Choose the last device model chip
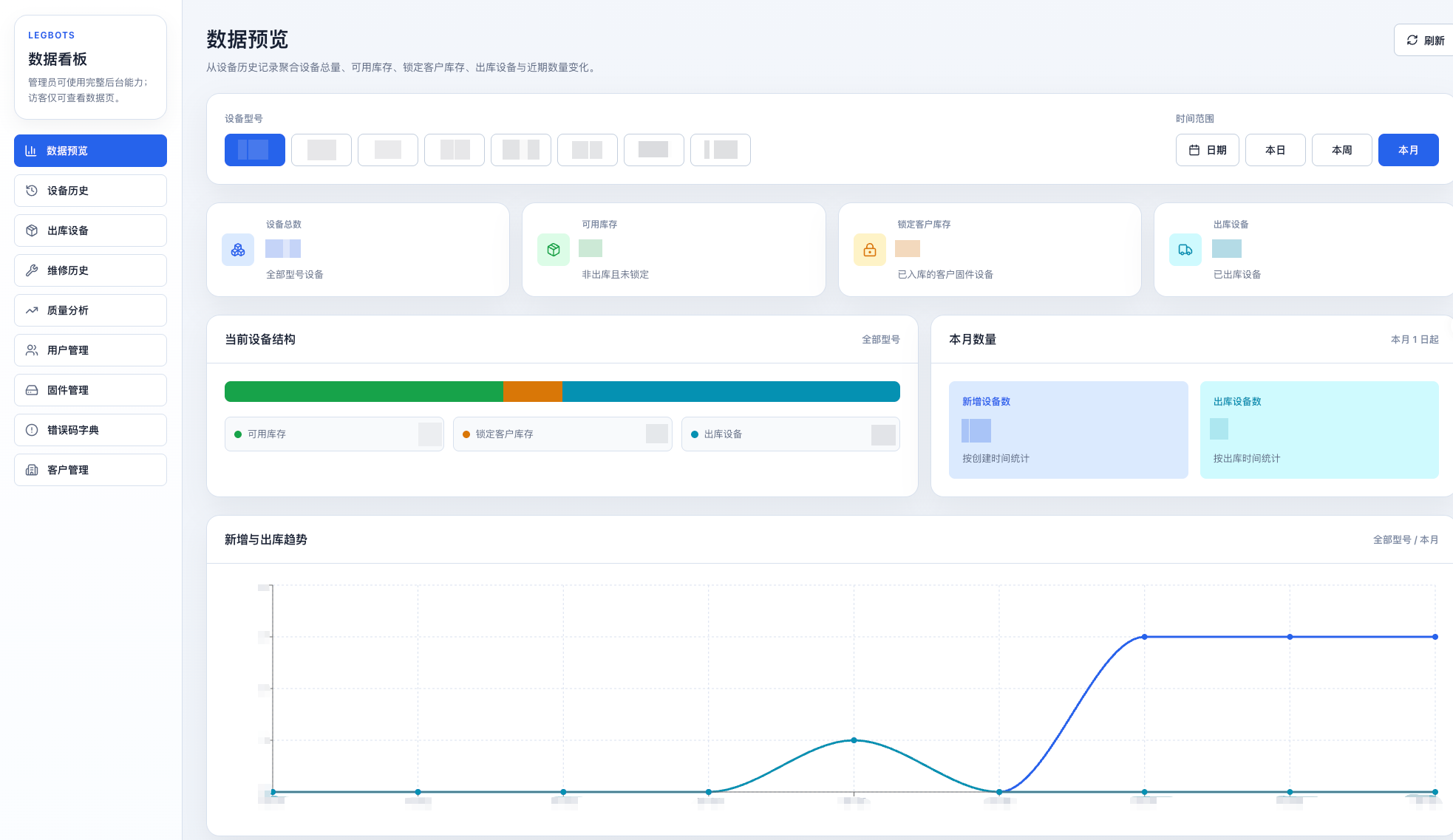The height and width of the screenshot is (840, 1453). pos(721,150)
